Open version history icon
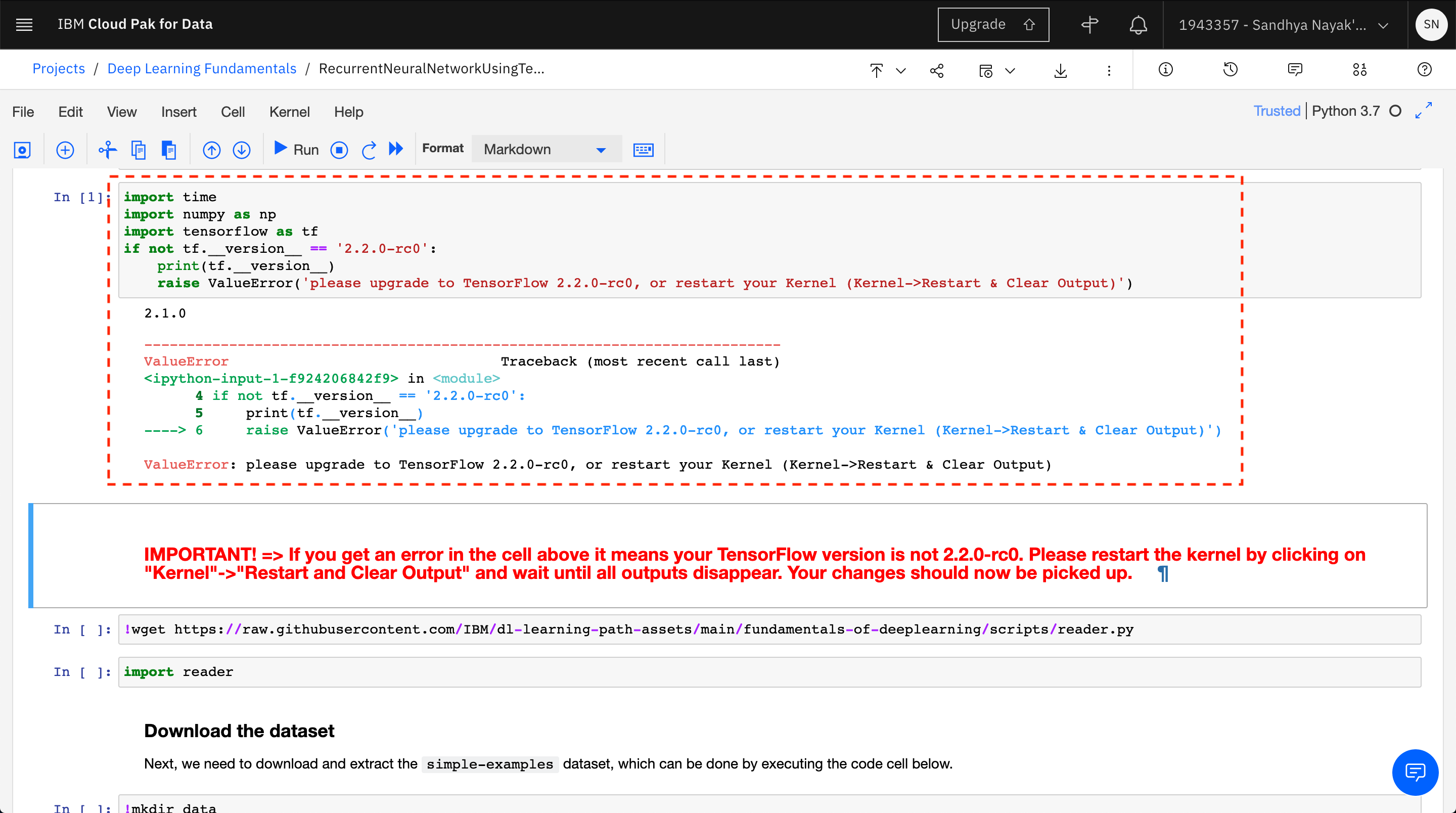Viewport: 1456px width, 813px height. pyautogui.click(x=1231, y=70)
